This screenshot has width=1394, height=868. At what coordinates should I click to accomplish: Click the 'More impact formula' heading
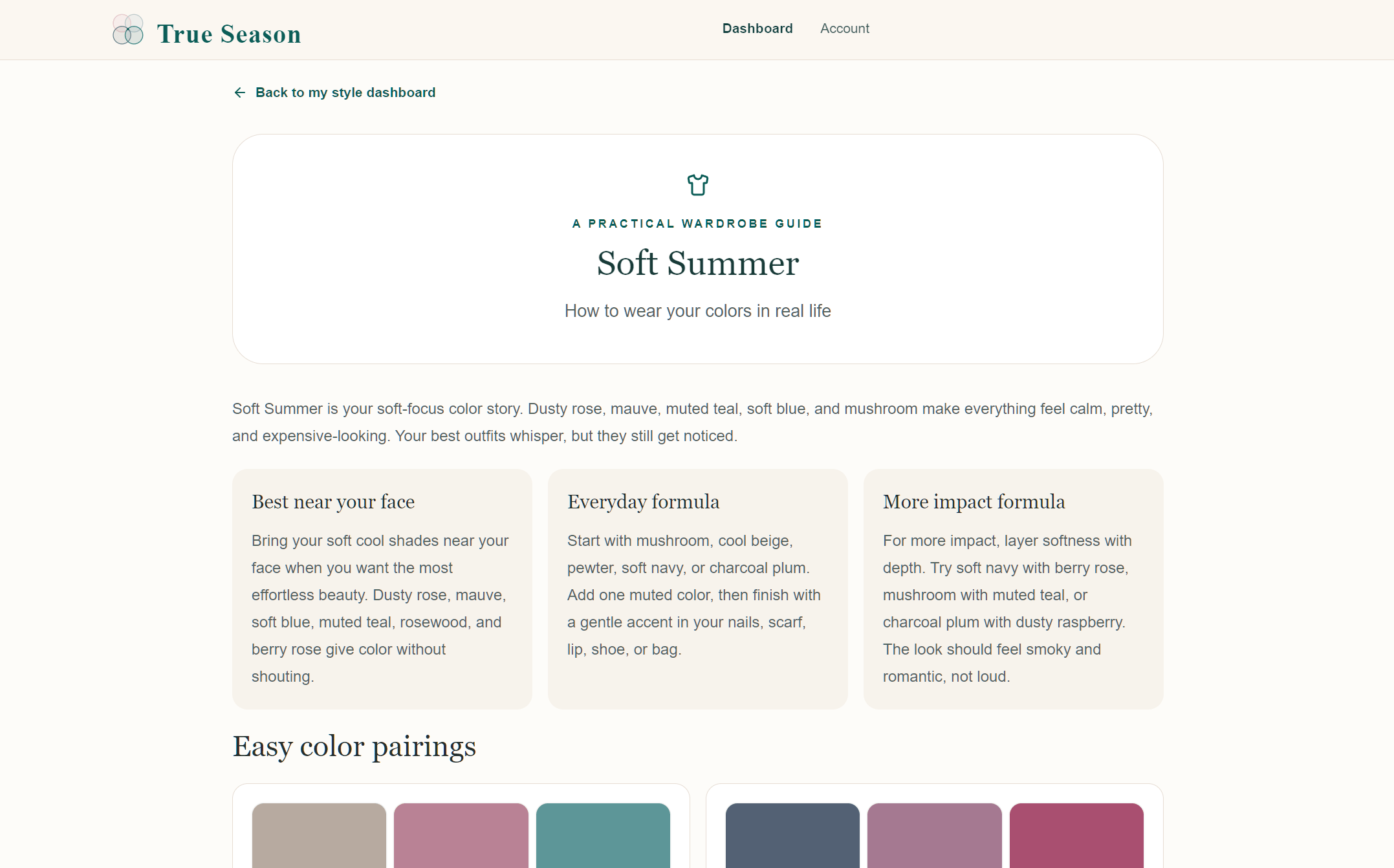[974, 502]
